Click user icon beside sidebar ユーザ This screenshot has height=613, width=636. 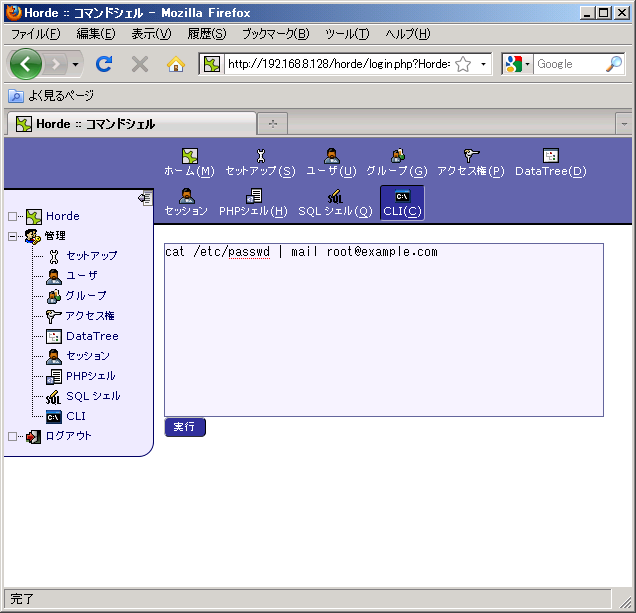coord(54,276)
